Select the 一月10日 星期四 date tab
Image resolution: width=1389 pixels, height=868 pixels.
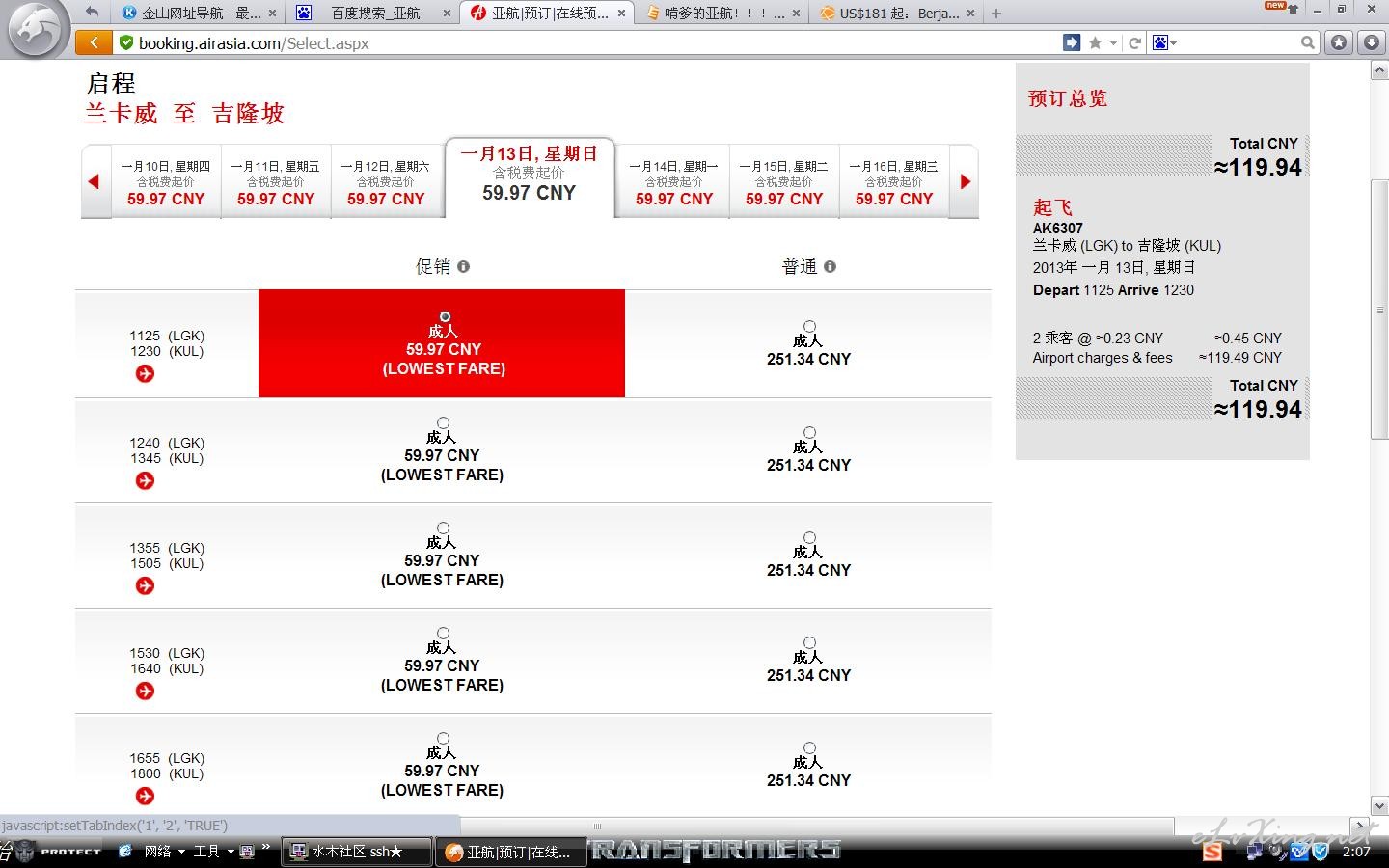point(166,181)
